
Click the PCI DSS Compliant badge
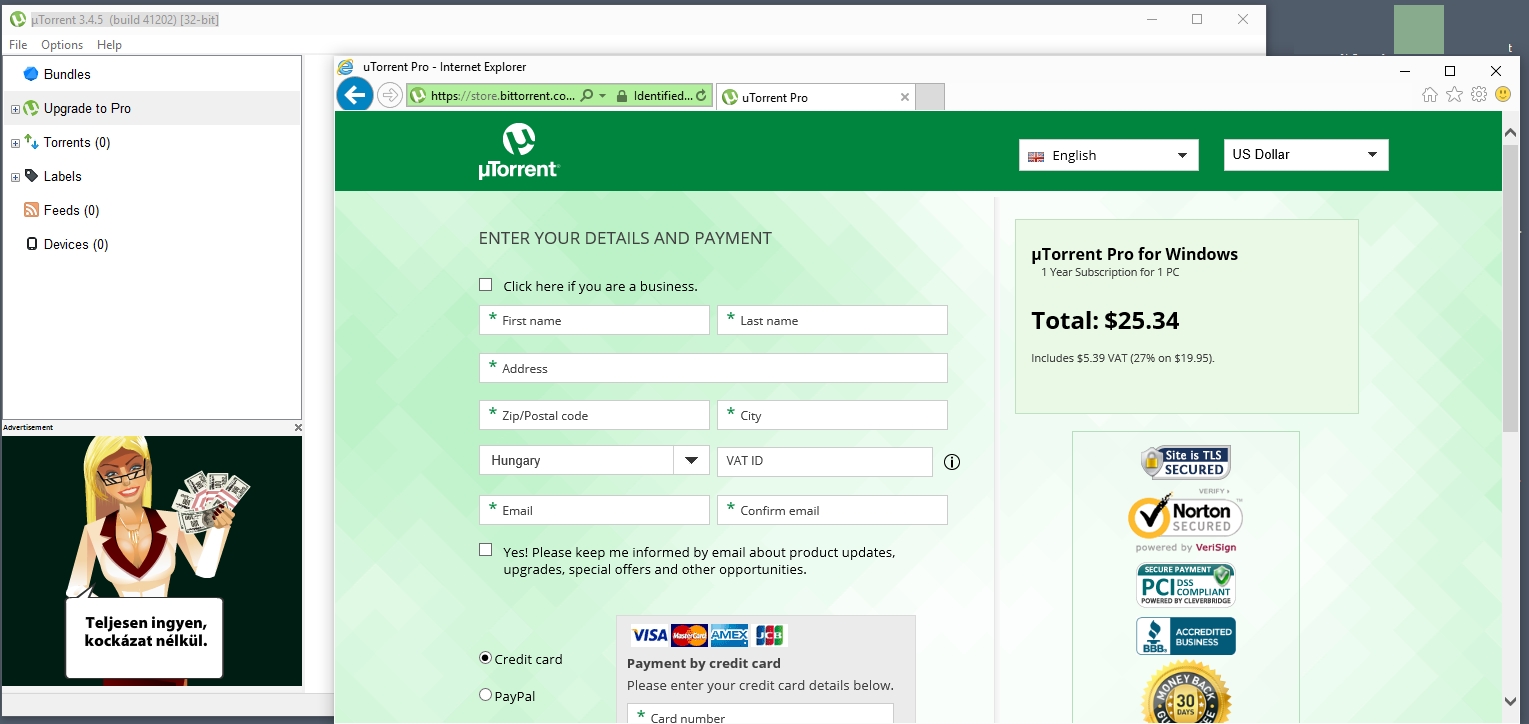(1186, 585)
